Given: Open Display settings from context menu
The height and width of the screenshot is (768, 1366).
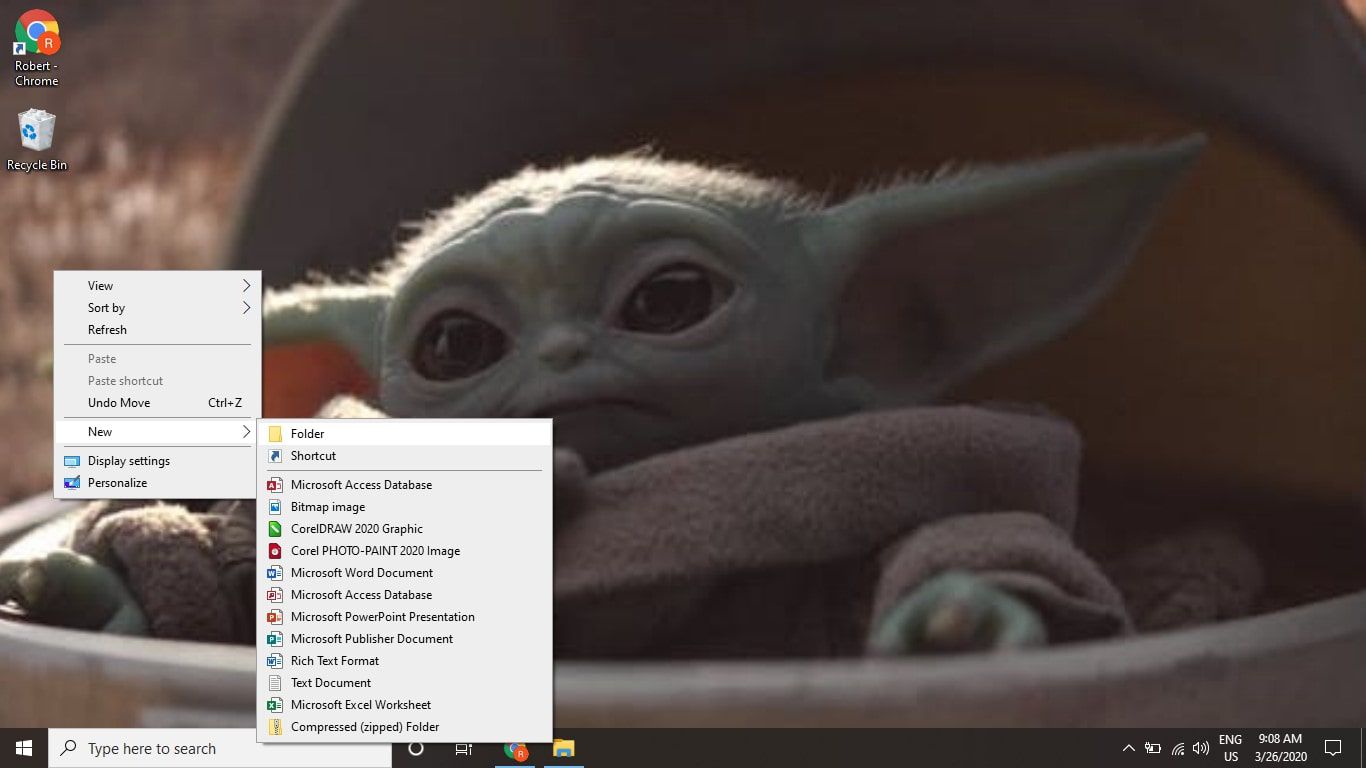Looking at the screenshot, I should click(129, 461).
